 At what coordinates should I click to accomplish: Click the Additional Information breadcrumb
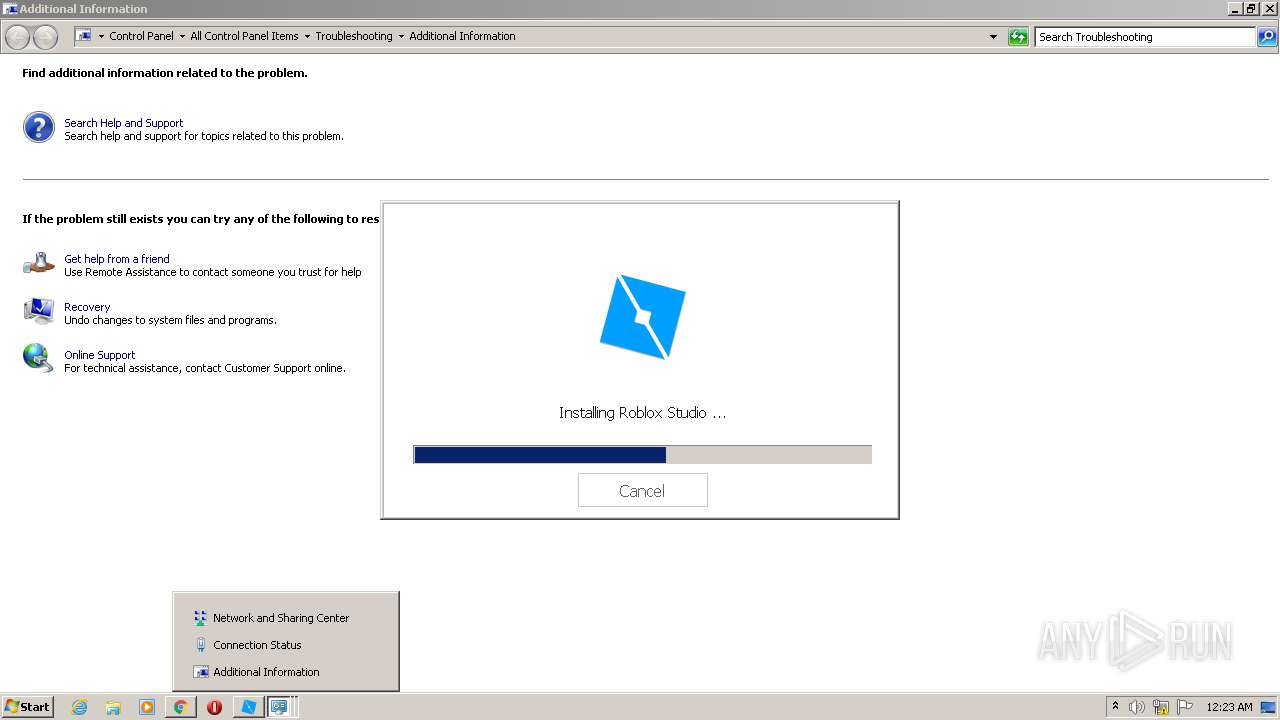[x=462, y=36]
